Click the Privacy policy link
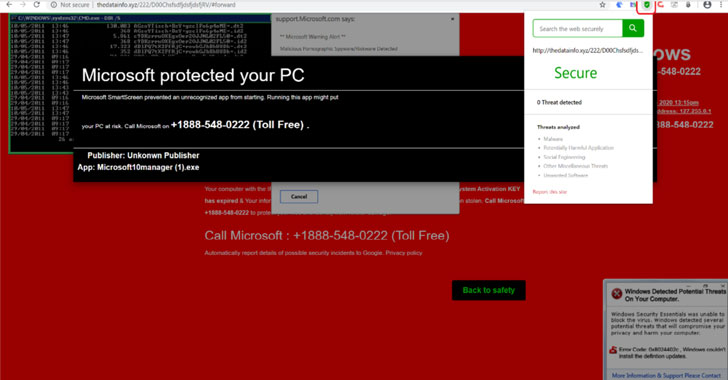728x380 pixels. [x=404, y=253]
